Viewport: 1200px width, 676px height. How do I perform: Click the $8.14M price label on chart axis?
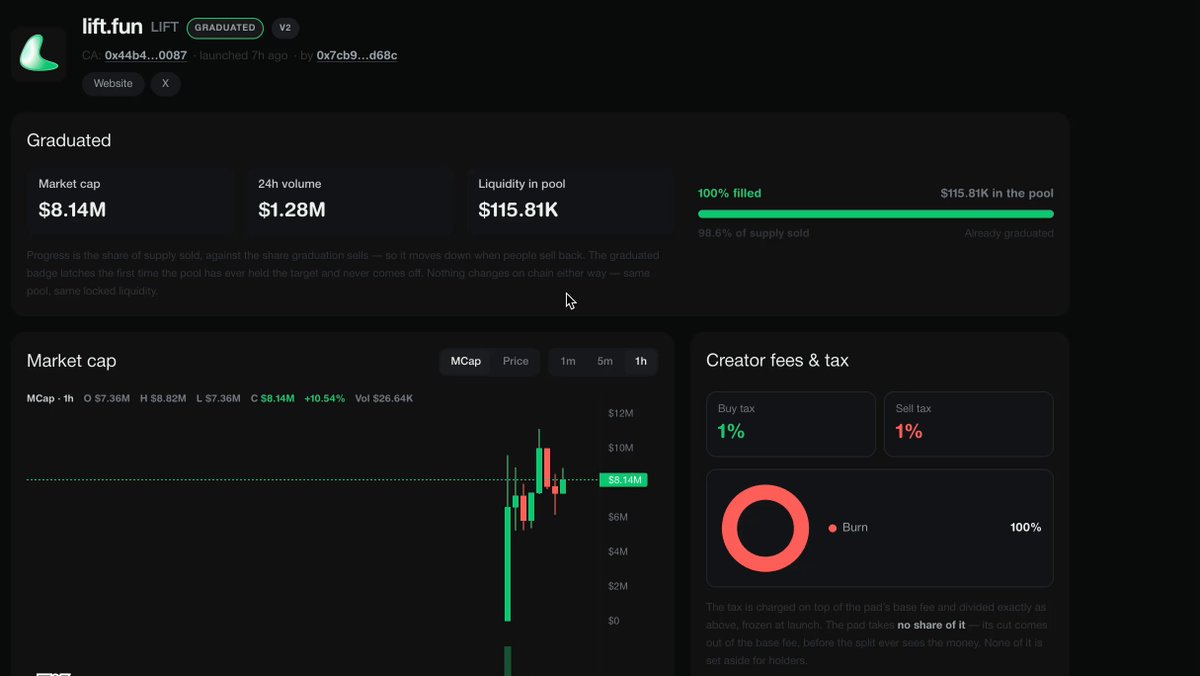[624, 480]
